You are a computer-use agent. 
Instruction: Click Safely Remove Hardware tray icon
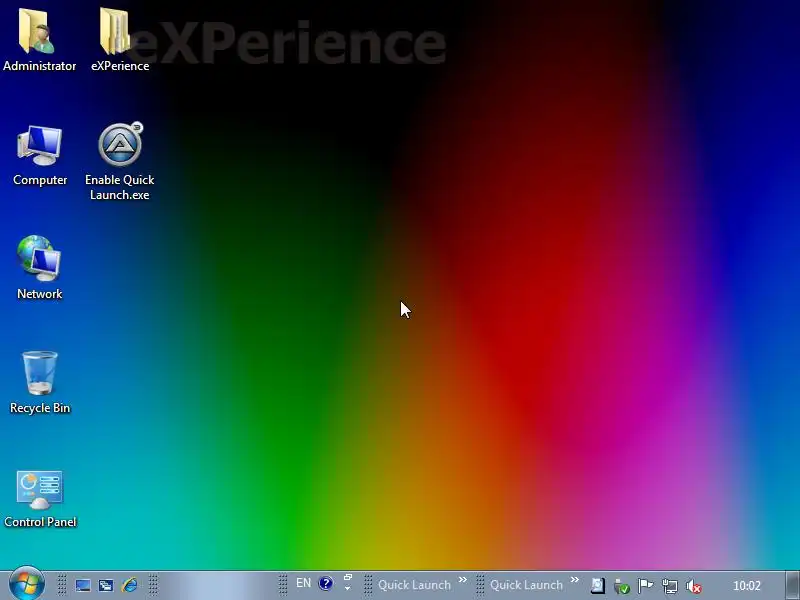(x=621, y=586)
